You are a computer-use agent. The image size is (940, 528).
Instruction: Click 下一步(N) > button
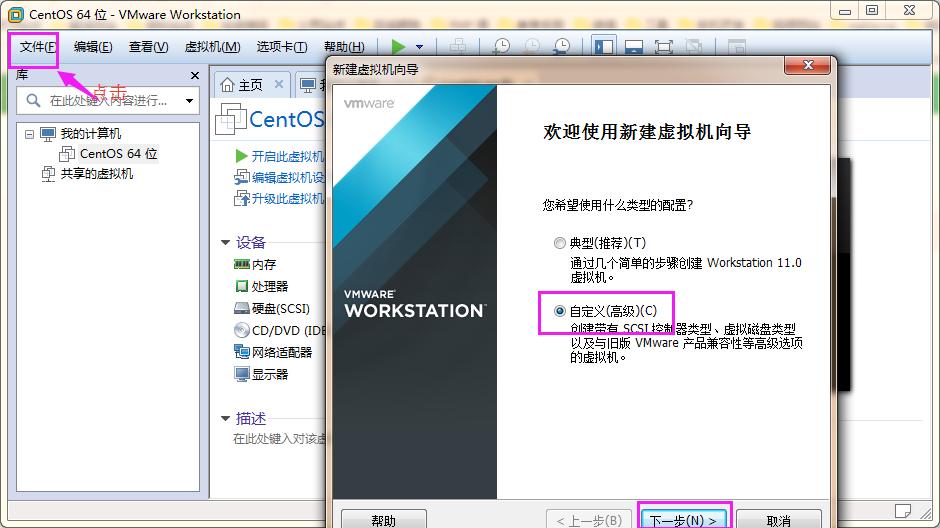(x=683, y=519)
